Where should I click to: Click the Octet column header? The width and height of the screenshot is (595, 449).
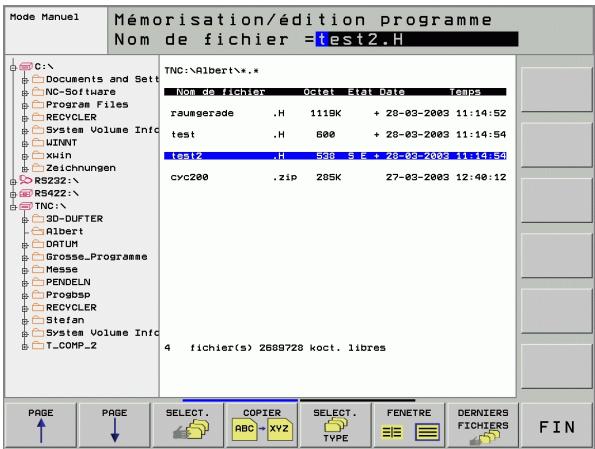[x=319, y=92]
